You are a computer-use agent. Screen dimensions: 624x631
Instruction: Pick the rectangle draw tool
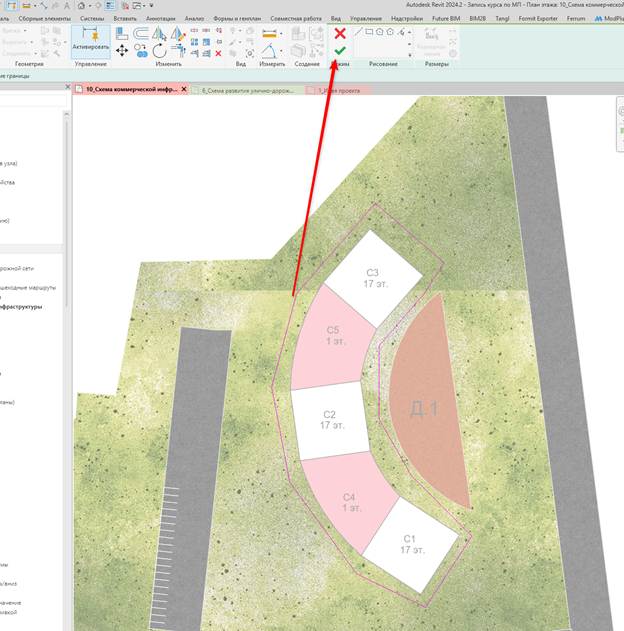coord(369,32)
